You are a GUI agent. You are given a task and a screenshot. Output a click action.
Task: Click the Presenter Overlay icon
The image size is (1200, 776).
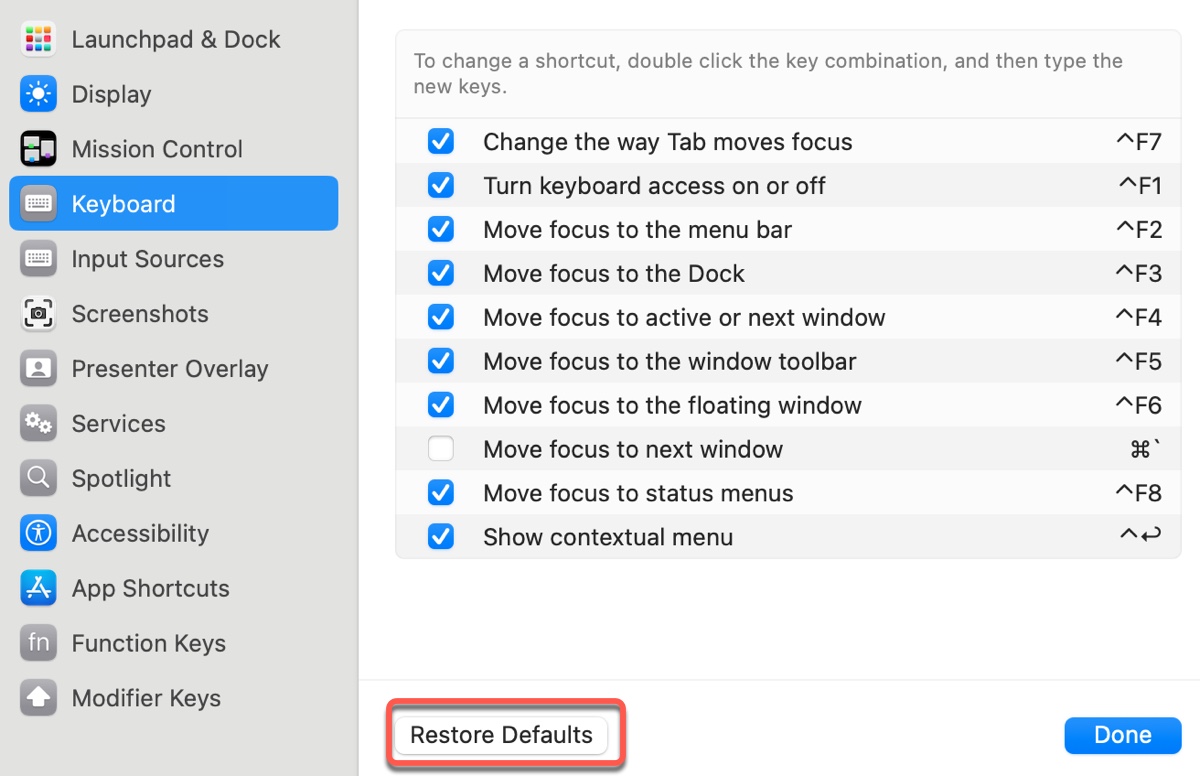38,369
